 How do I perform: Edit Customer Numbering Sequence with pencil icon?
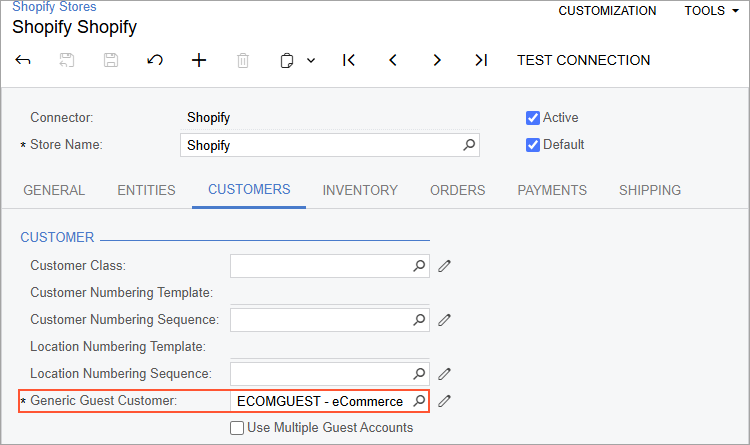[444, 320]
